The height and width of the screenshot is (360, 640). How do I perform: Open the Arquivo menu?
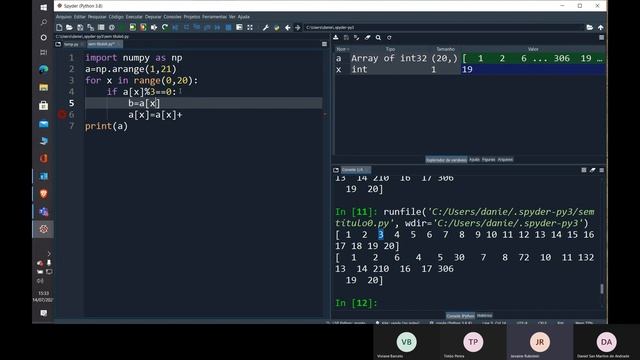click(64, 17)
